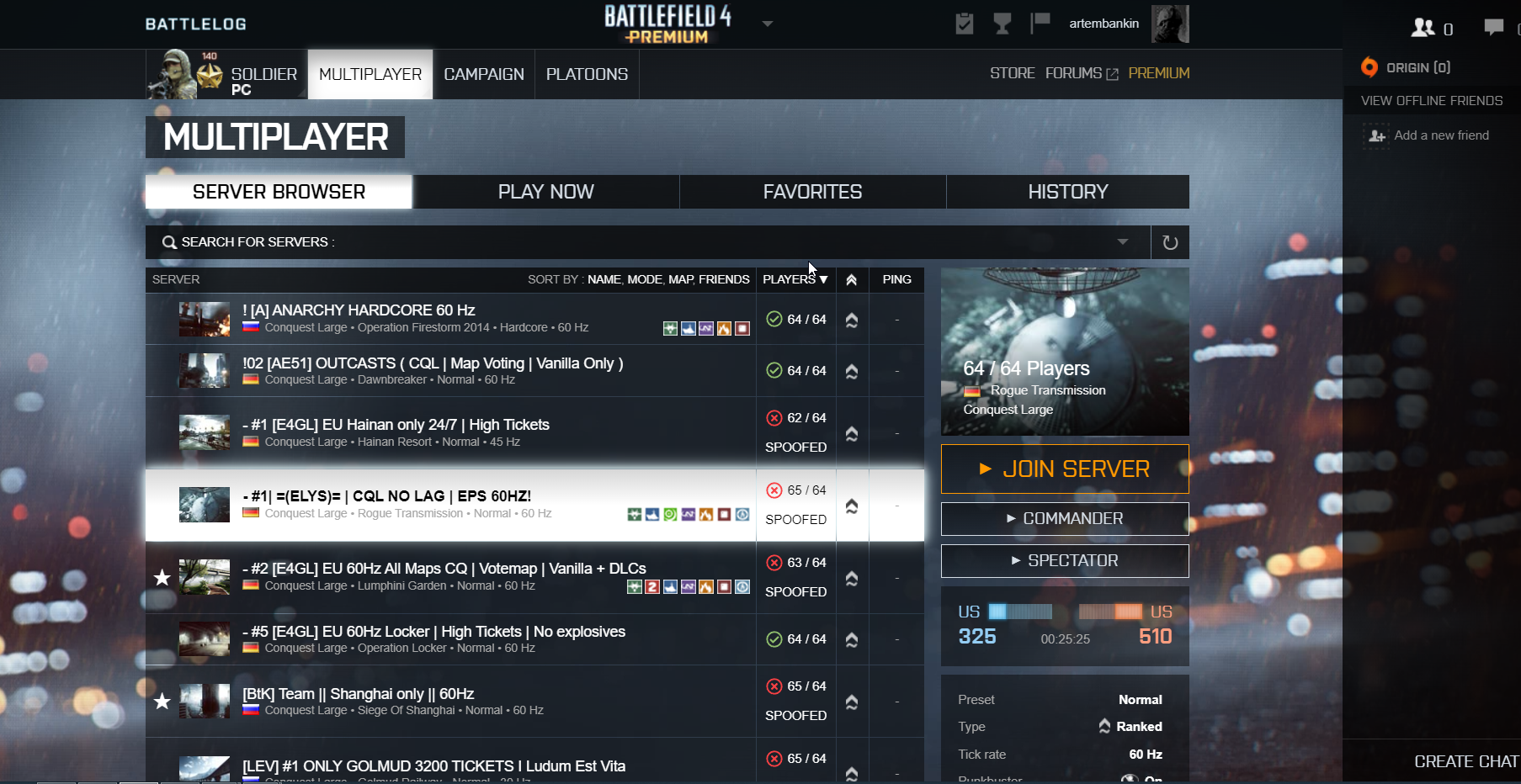Click the Dragon's Teeth flame icon on #2 [E4GL] row
The height and width of the screenshot is (784, 1521).
pos(706,586)
